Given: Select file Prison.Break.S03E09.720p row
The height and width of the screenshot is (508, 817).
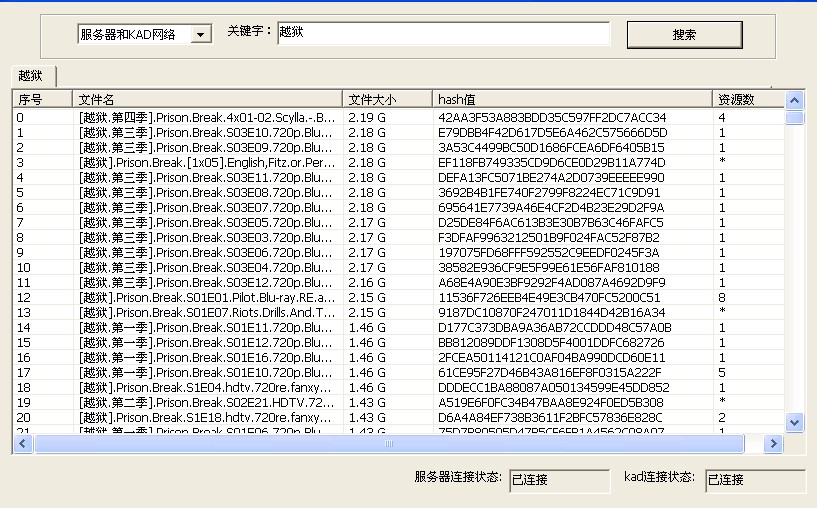Looking at the screenshot, I should point(398,147).
